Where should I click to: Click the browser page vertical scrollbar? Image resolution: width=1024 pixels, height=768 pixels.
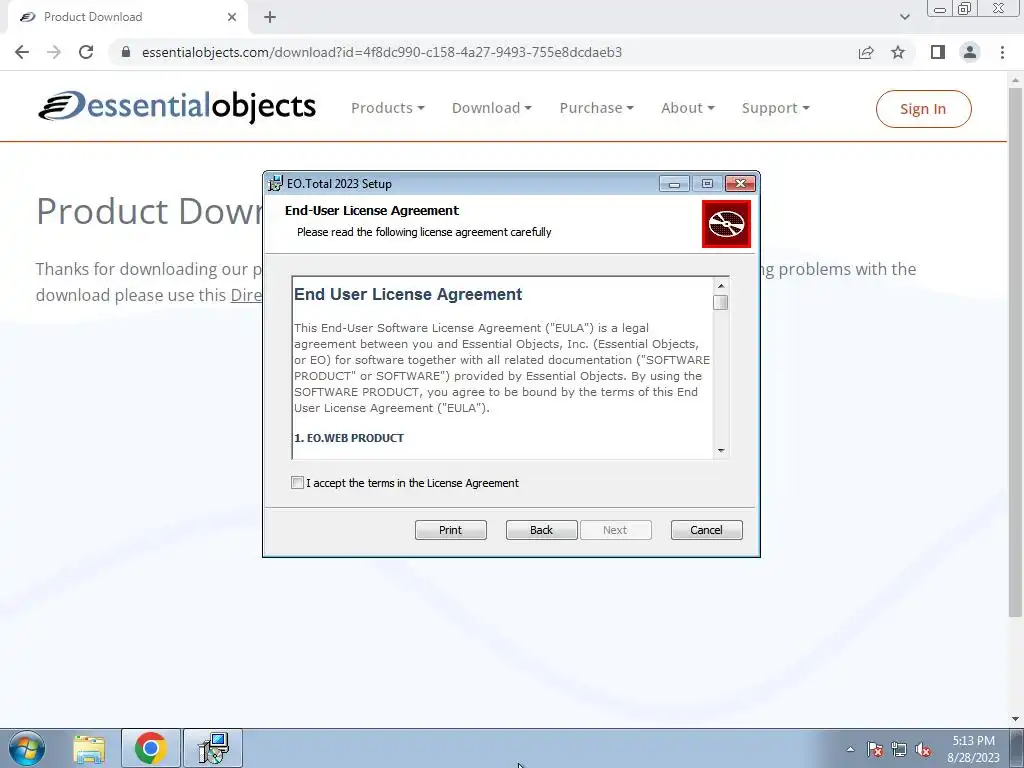(1015, 353)
